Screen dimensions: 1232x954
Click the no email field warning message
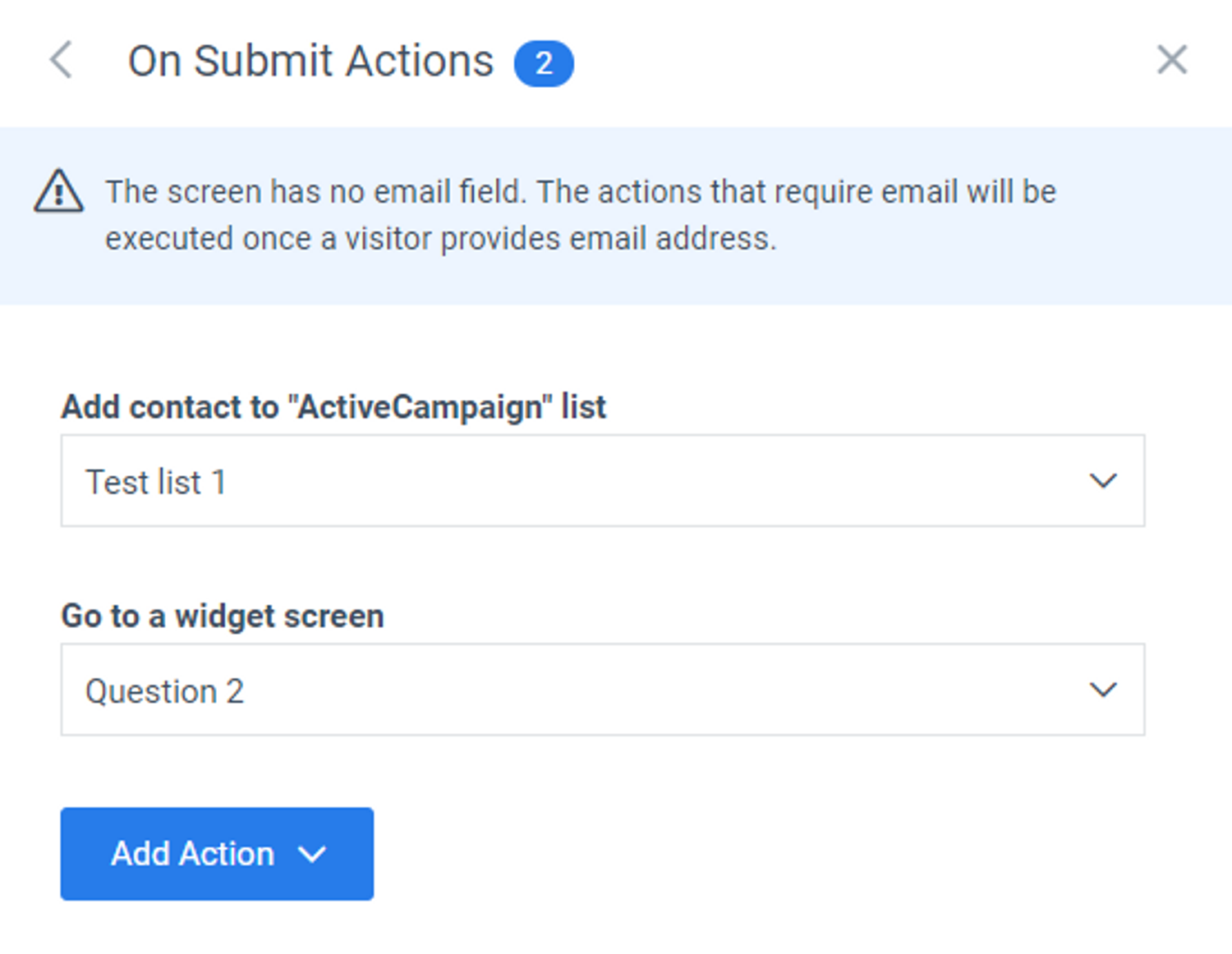coord(581,215)
